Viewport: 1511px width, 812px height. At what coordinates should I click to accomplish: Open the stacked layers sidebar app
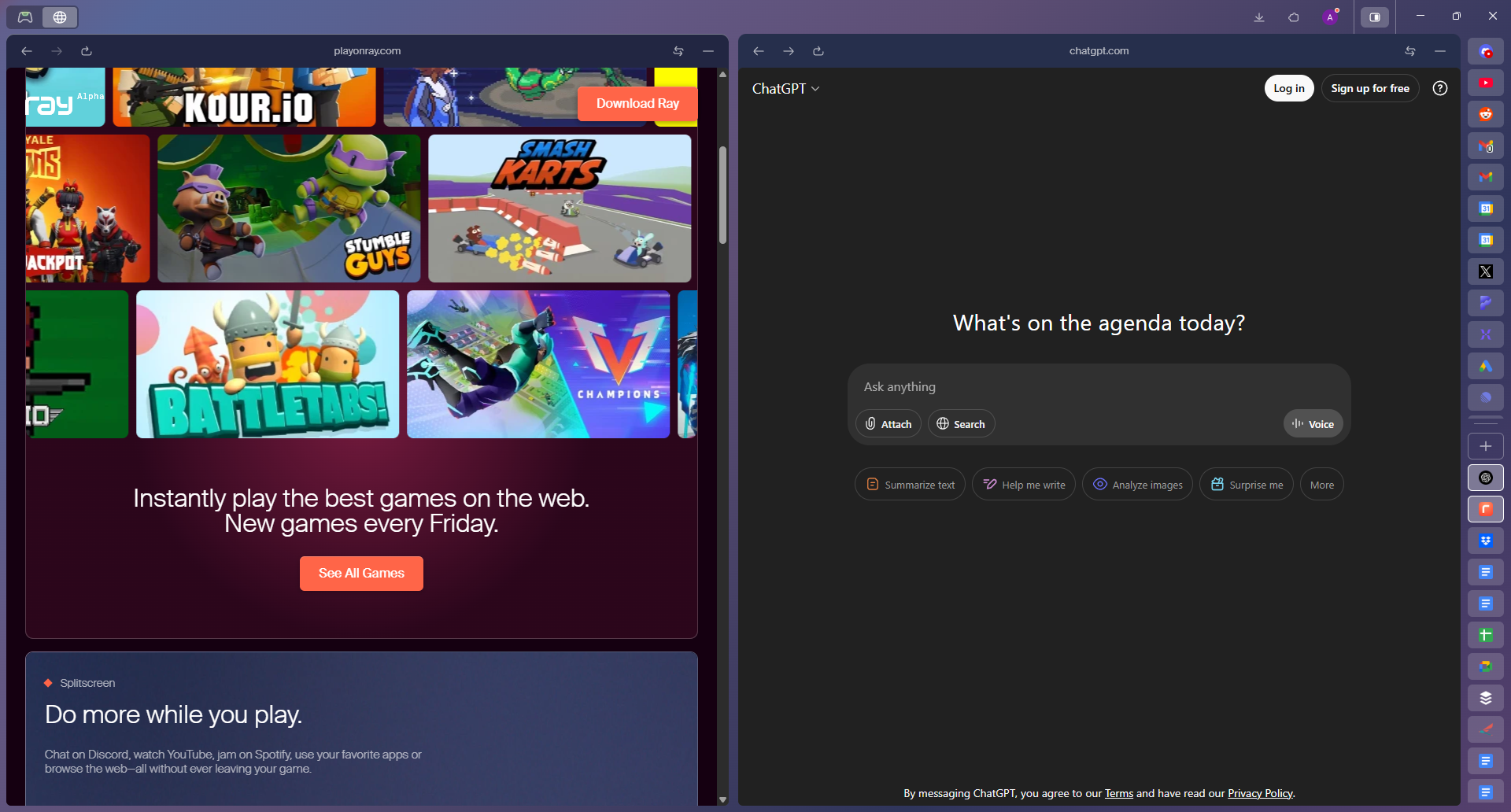point(1486,698)
